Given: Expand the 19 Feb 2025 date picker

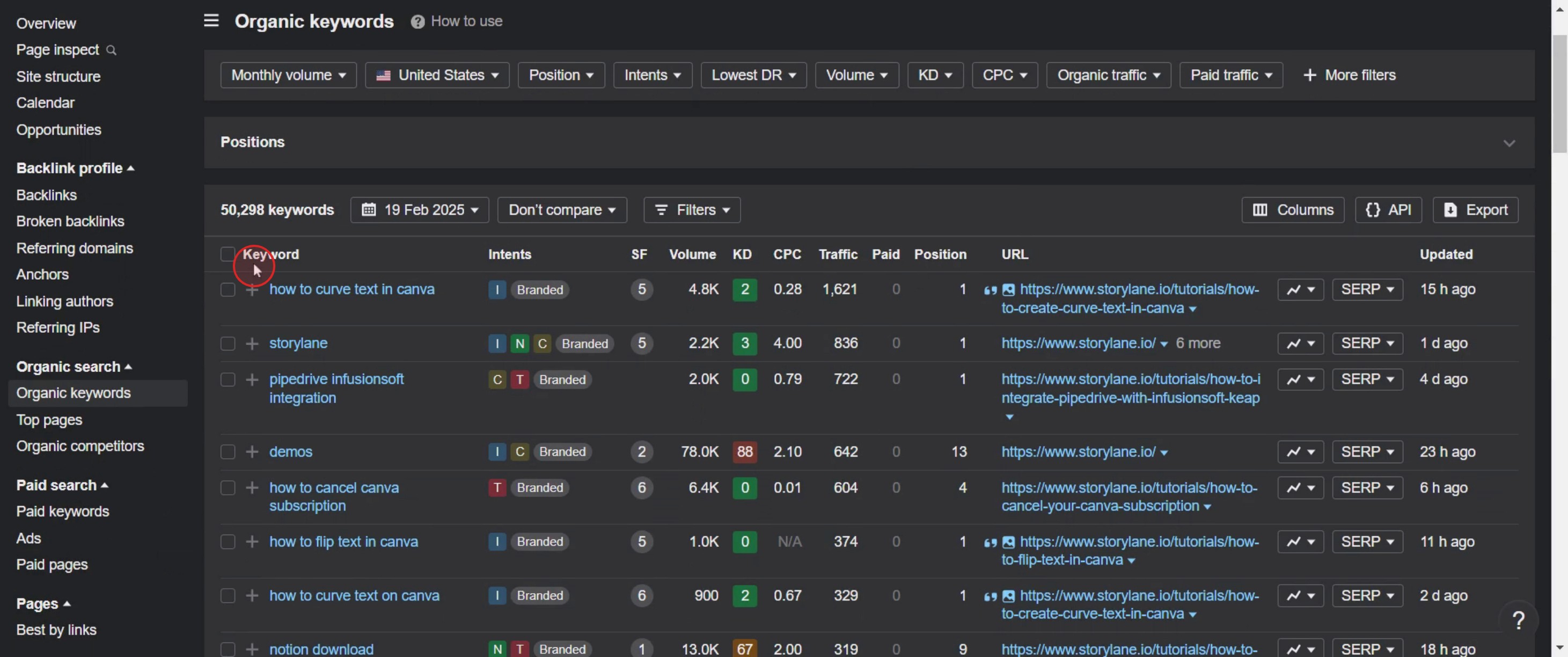Looking at the screenshot, I should (x=420, y=210).
